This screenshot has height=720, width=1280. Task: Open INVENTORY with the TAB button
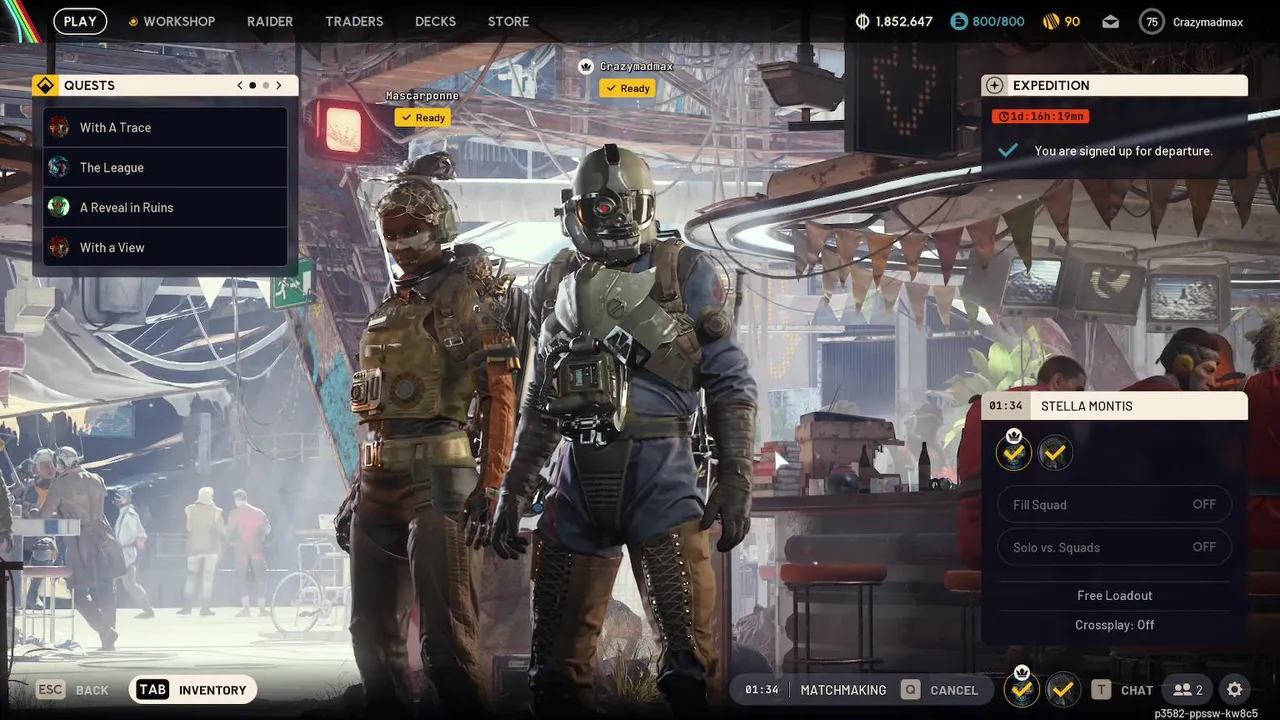193,690
